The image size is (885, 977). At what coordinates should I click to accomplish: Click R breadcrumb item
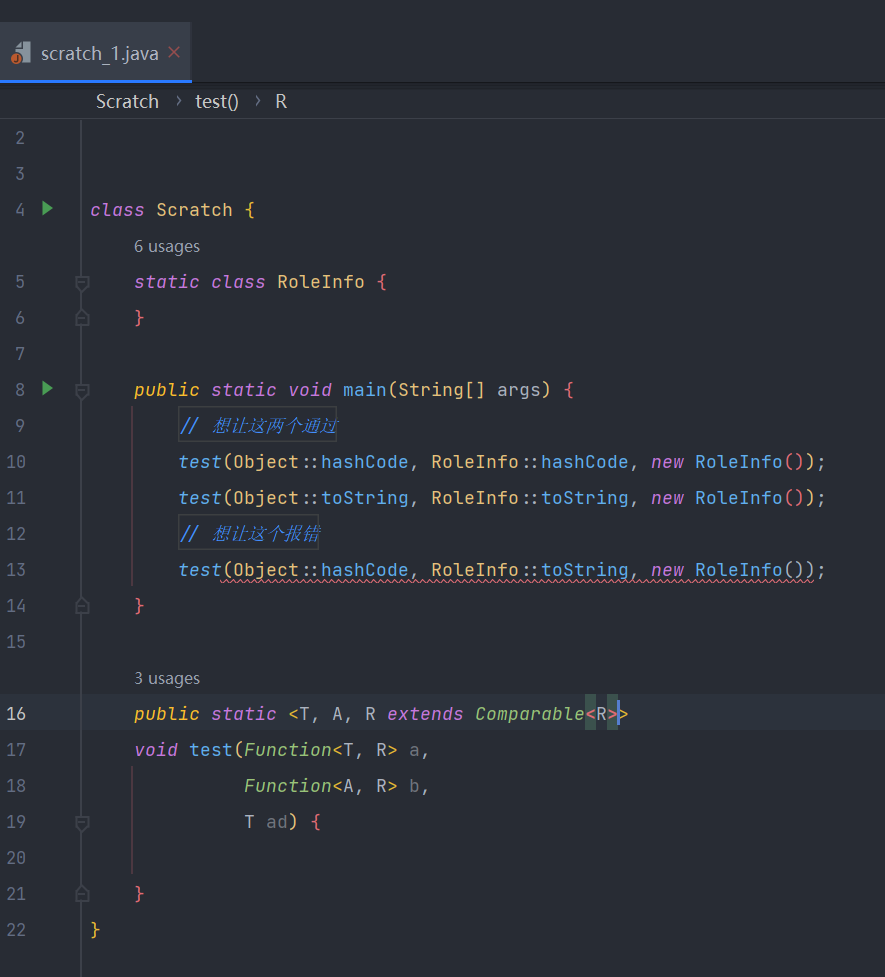(x=281, y=102)
